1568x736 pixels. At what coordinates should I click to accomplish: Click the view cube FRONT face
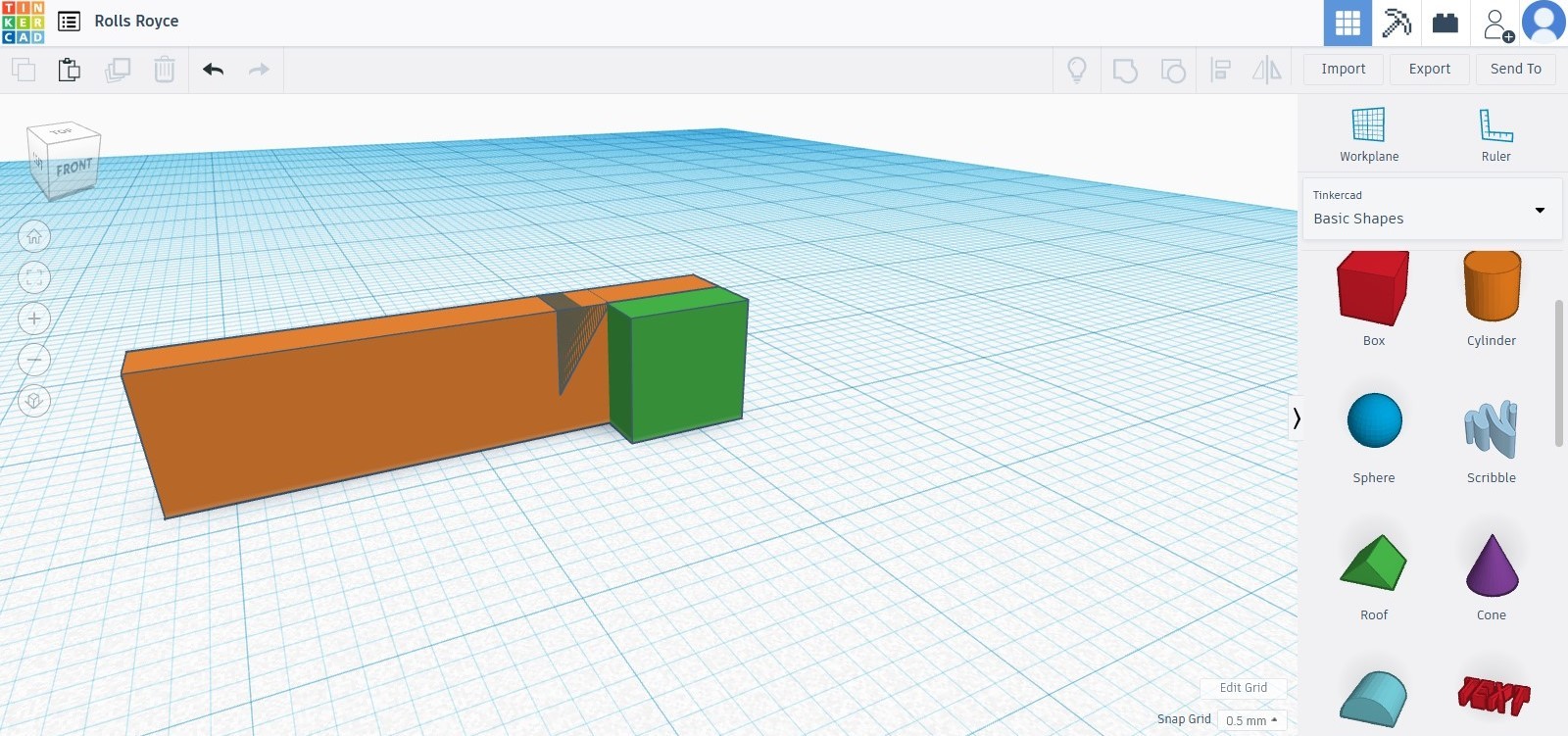tap(73, 169)
